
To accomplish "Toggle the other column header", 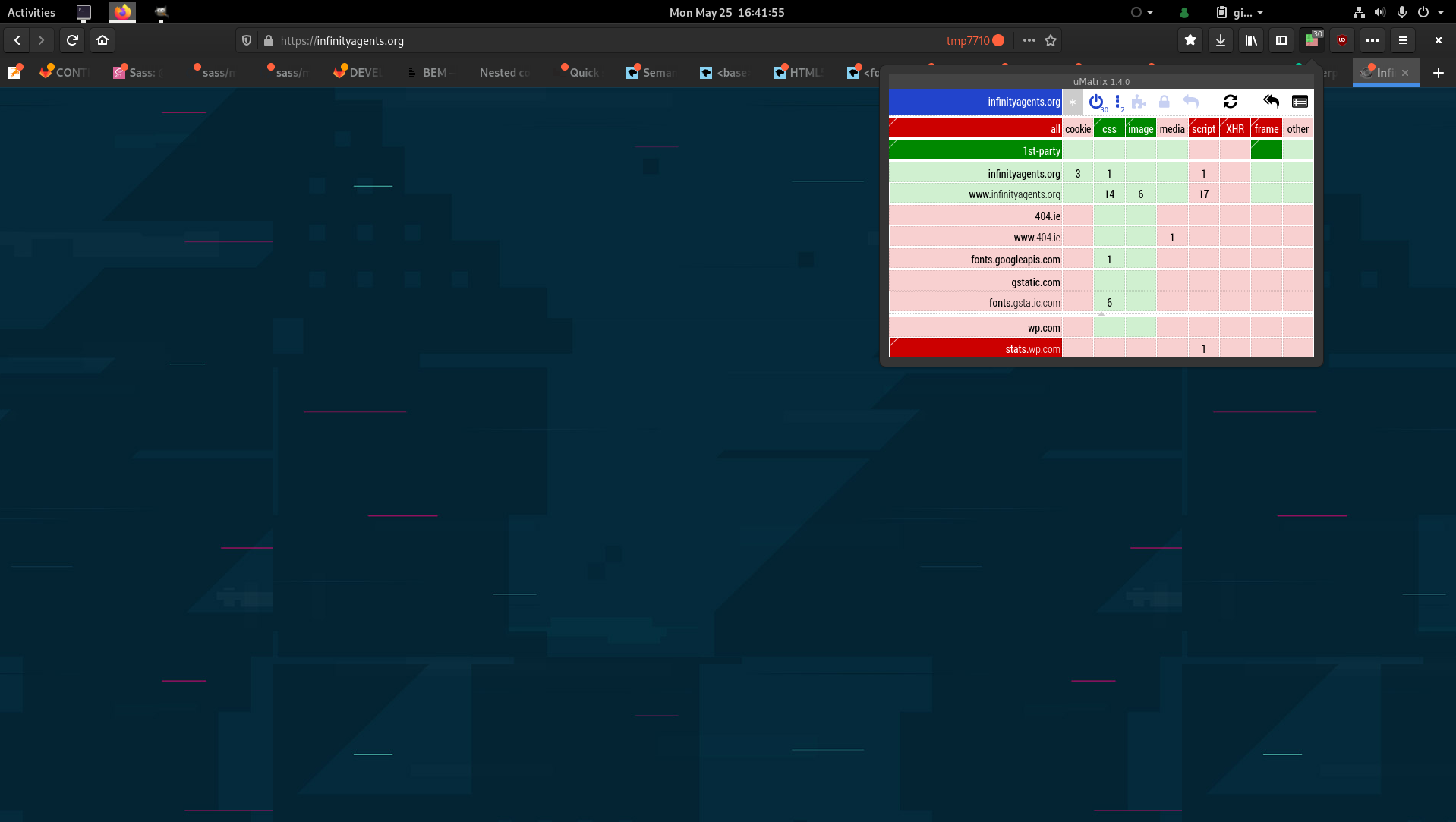I will 1298,129.
